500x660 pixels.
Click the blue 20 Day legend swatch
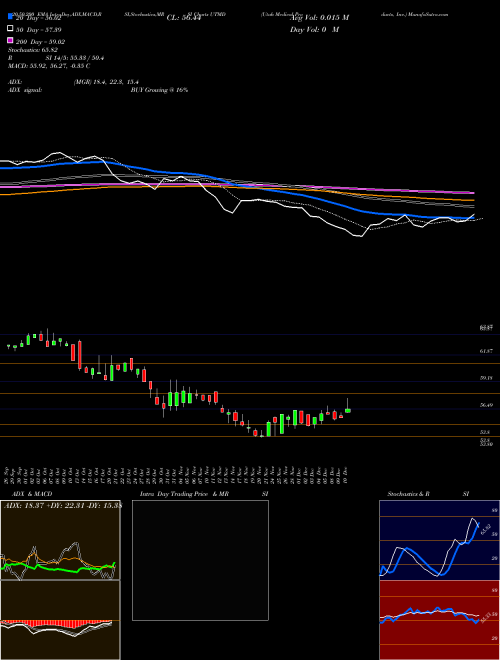coord(10,17)
